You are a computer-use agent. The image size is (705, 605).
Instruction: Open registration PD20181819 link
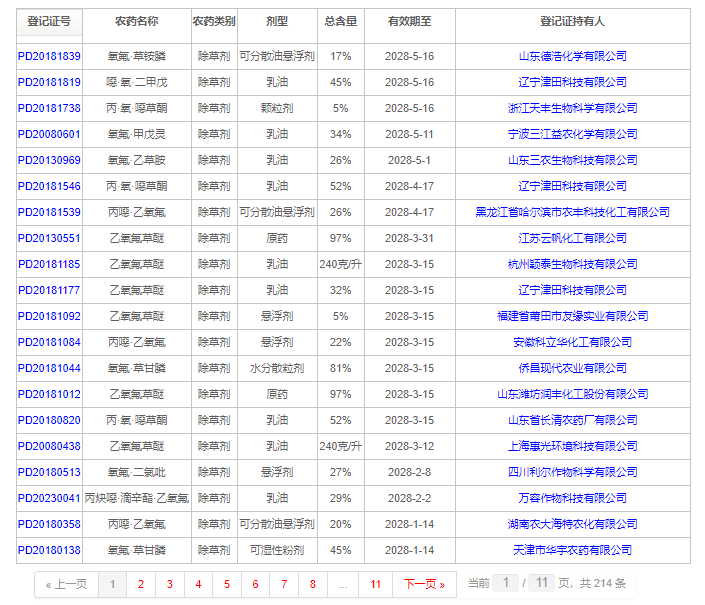(49, 82)
